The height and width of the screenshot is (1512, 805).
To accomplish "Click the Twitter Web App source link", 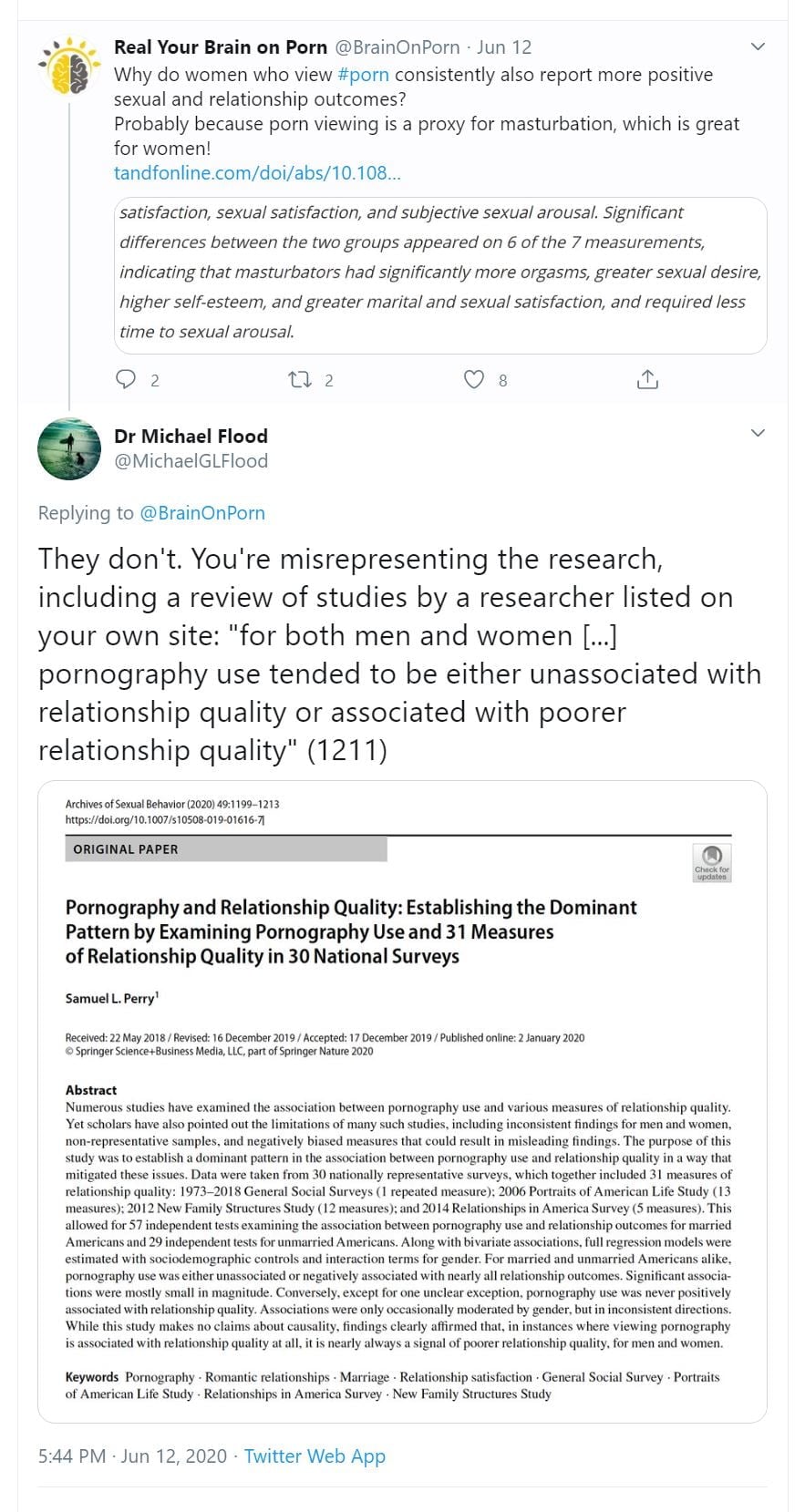I will pos(315,1455).
